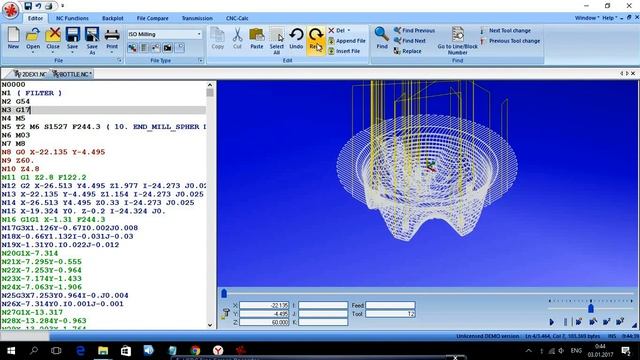This screenshot has height=360, width=640.
Task: Open the ISO Milling file type dropdown
Action: 199,34
